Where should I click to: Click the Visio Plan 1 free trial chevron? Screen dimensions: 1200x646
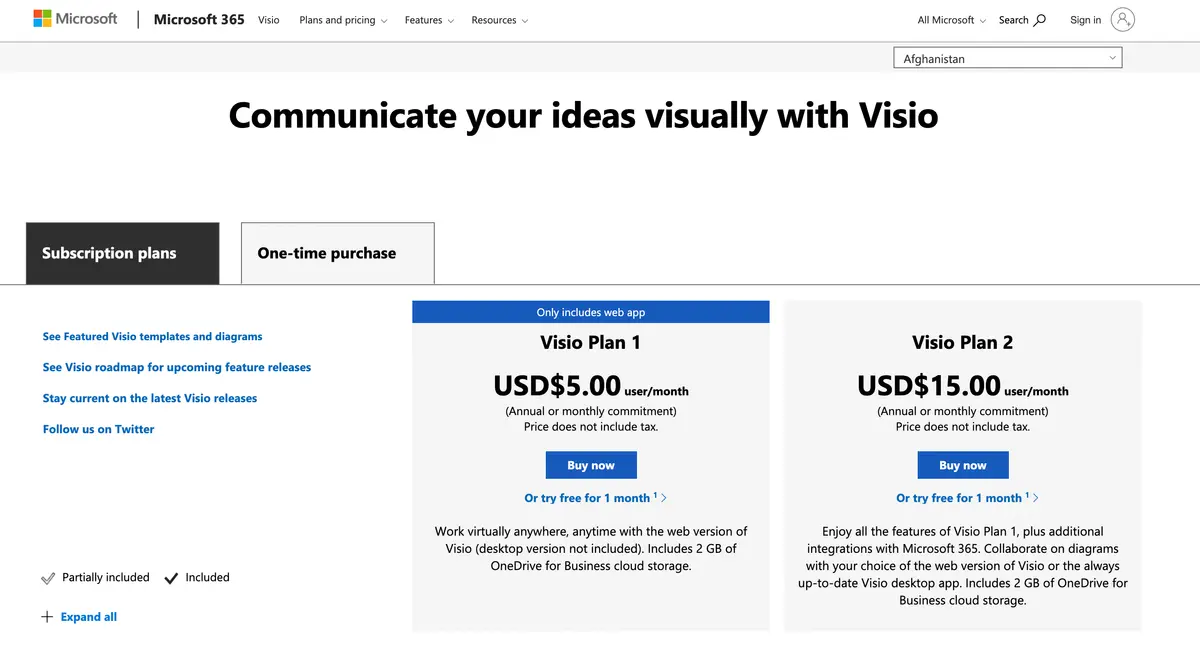pos(664,498)
